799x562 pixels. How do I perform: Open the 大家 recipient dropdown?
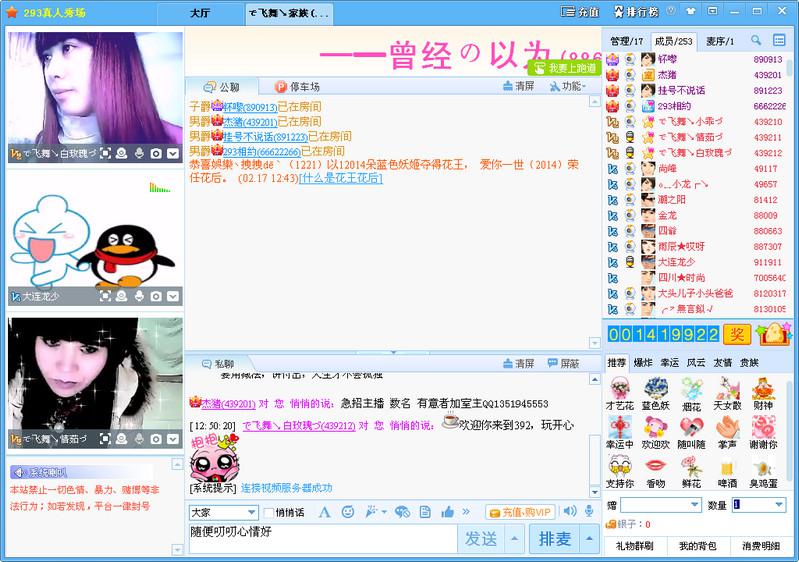coord(224,512)
